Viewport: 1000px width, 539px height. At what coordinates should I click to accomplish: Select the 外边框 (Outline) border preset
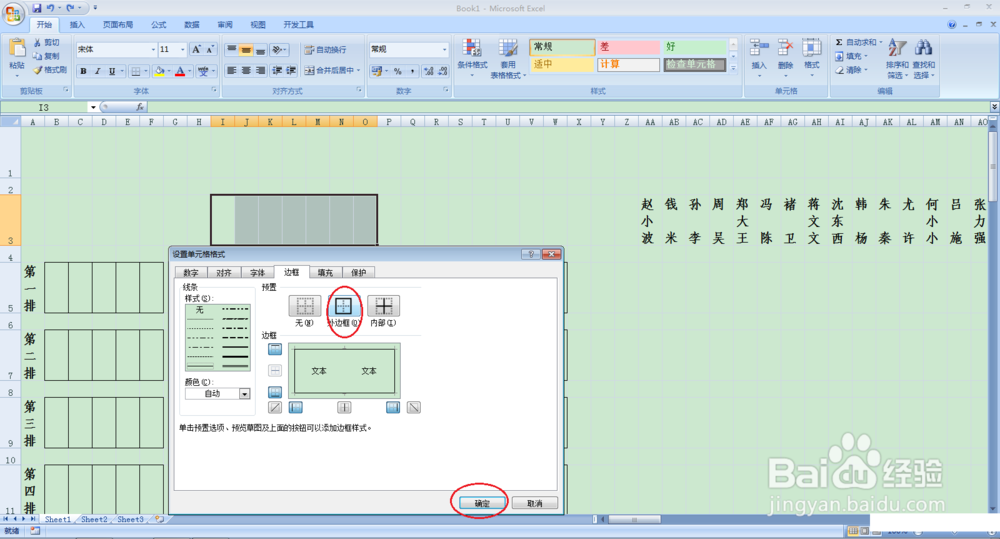point(343,306)
